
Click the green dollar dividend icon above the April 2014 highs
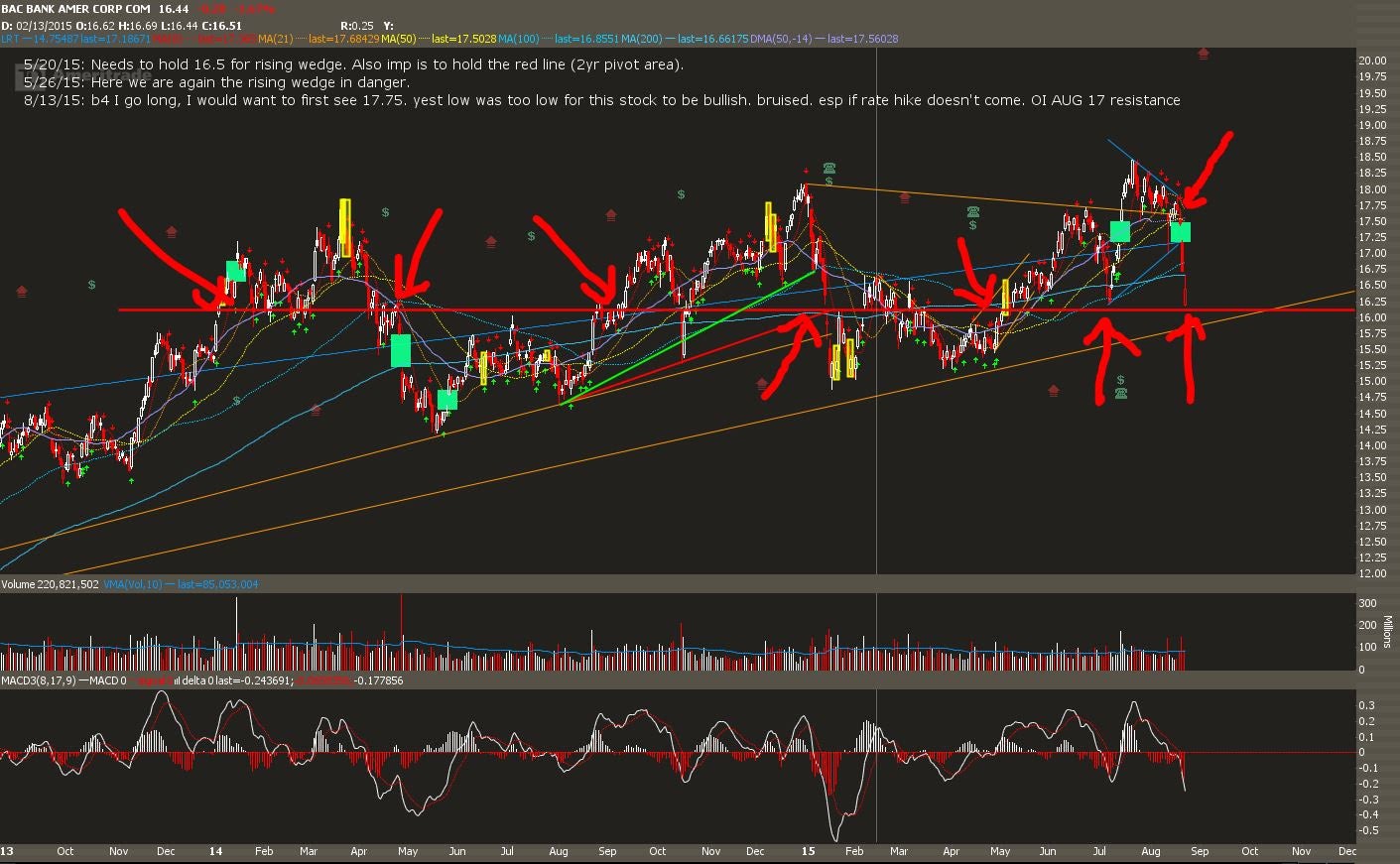[385, 212]
